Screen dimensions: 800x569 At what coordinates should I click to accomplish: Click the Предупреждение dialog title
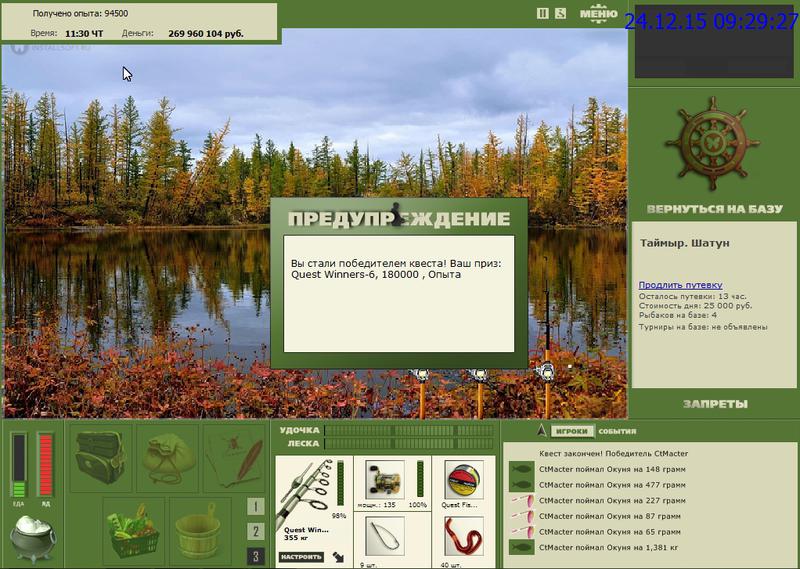[x=399, y=219]
